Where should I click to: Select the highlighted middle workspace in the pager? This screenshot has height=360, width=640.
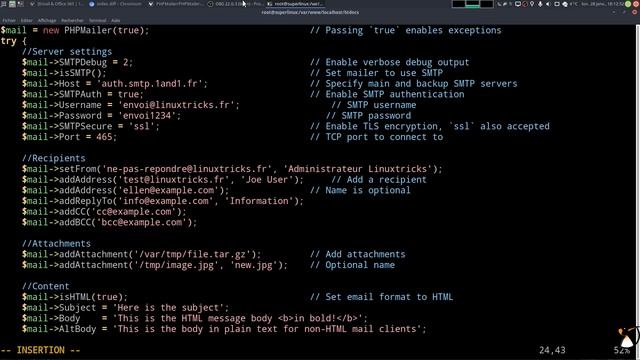click(x=472, y=4)
